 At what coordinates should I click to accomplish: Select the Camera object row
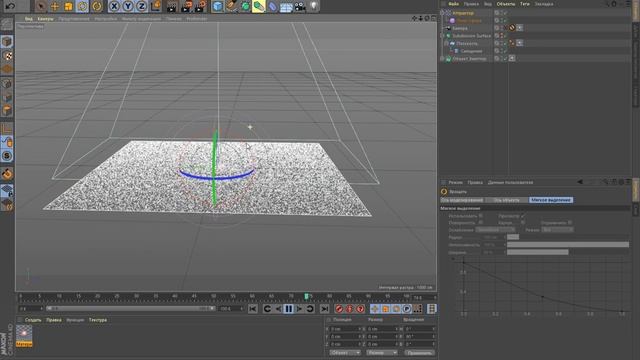460,29
